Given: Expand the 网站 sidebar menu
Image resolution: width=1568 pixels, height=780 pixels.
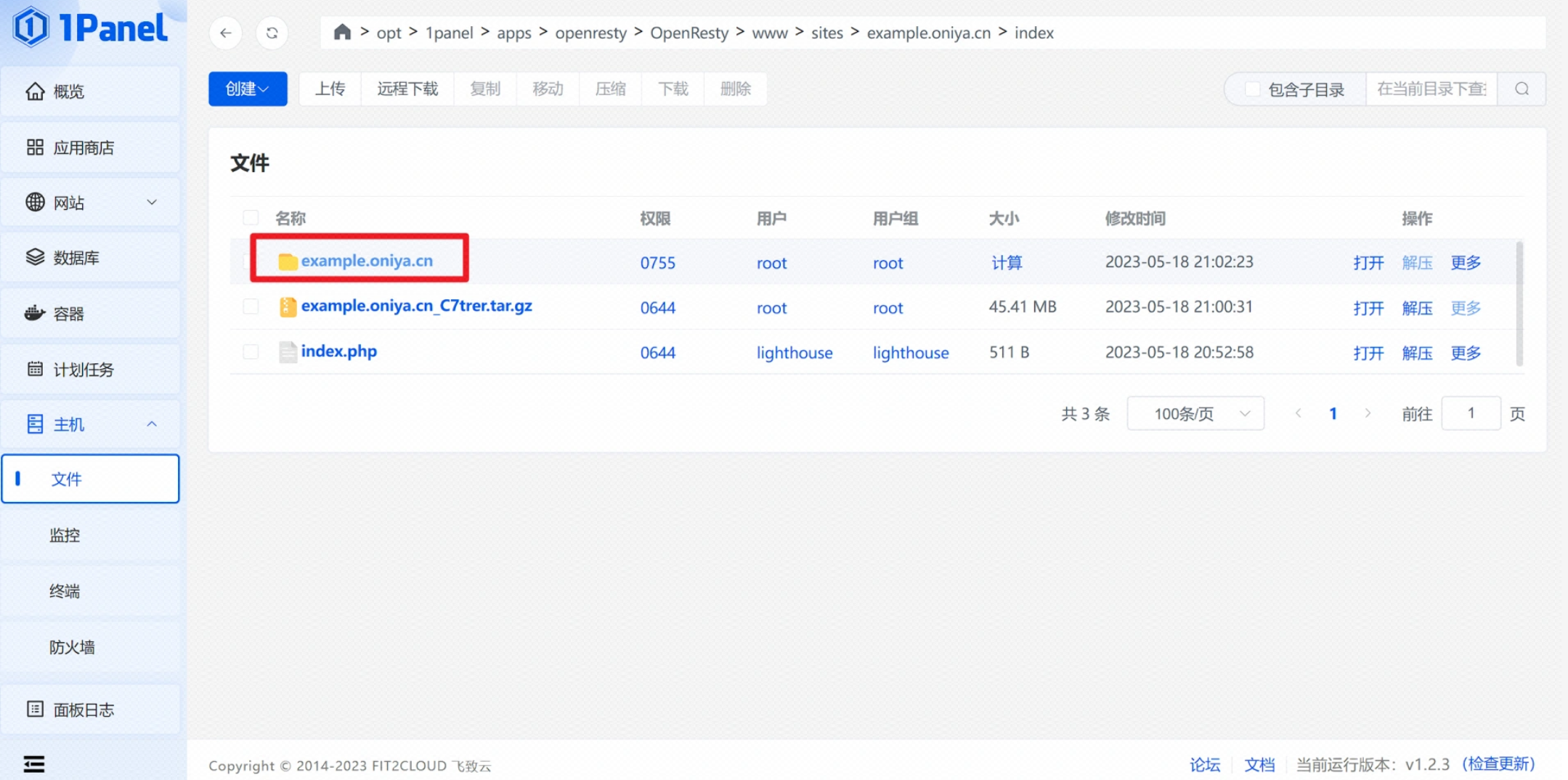Looking at the screenshot, I should 91,203.
